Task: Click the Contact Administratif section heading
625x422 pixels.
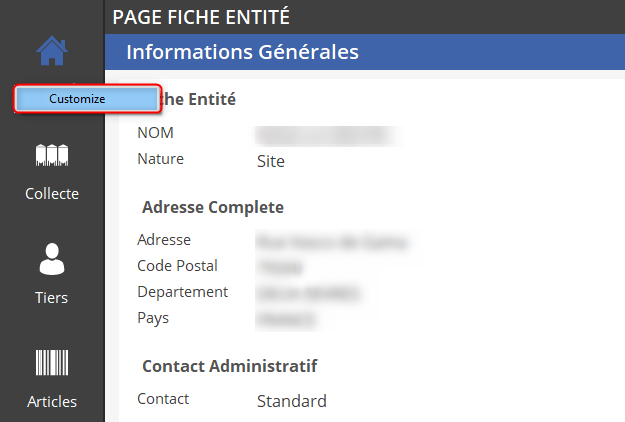Action: click(x=230, y=366)
